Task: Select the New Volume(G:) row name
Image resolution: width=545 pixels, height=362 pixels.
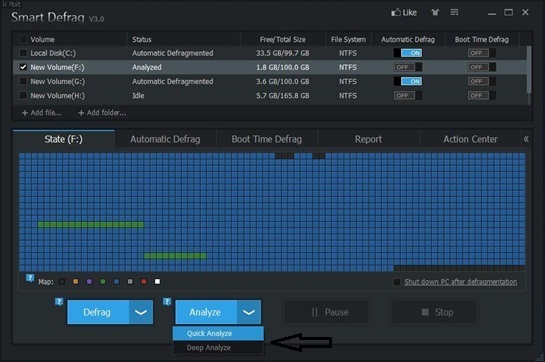Action: point(57,81)
